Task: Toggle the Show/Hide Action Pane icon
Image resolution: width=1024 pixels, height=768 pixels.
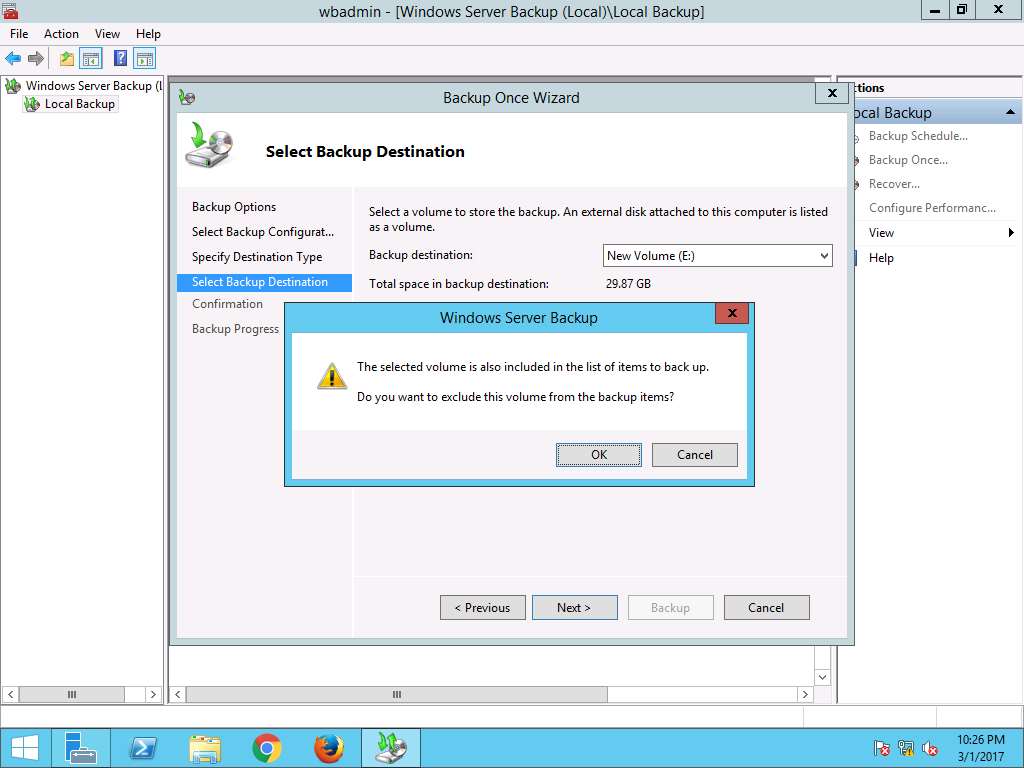Action: coord(145,59)
